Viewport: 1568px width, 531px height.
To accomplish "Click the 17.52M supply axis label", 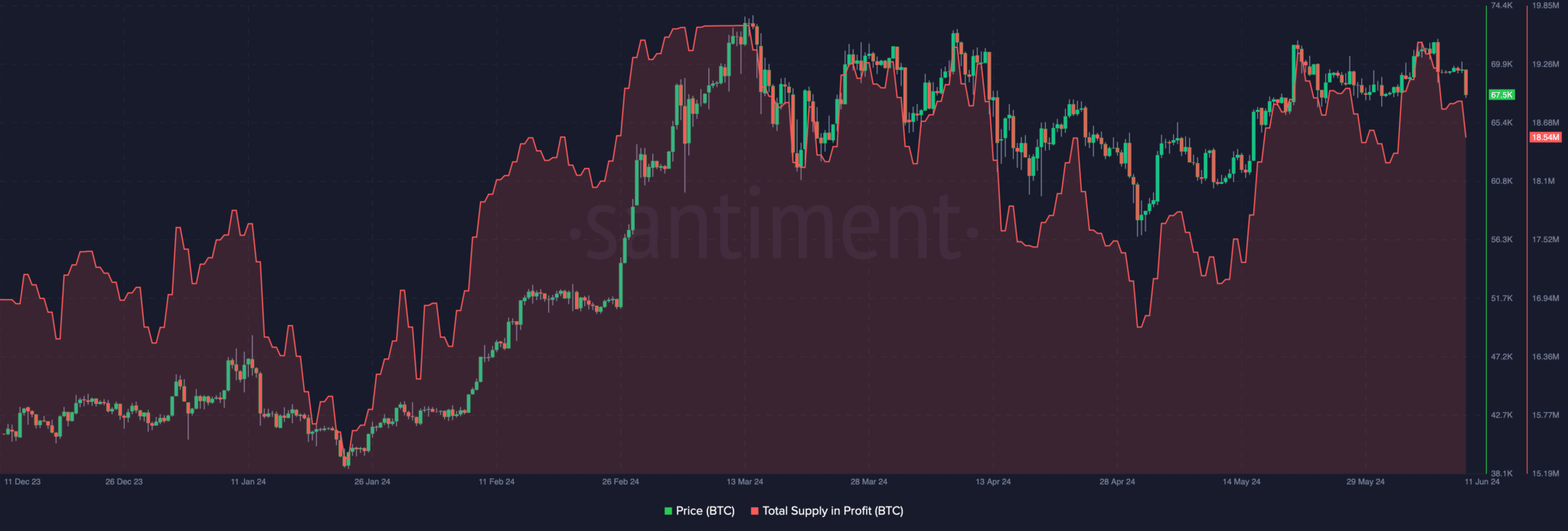I will tap(1545, 240).
